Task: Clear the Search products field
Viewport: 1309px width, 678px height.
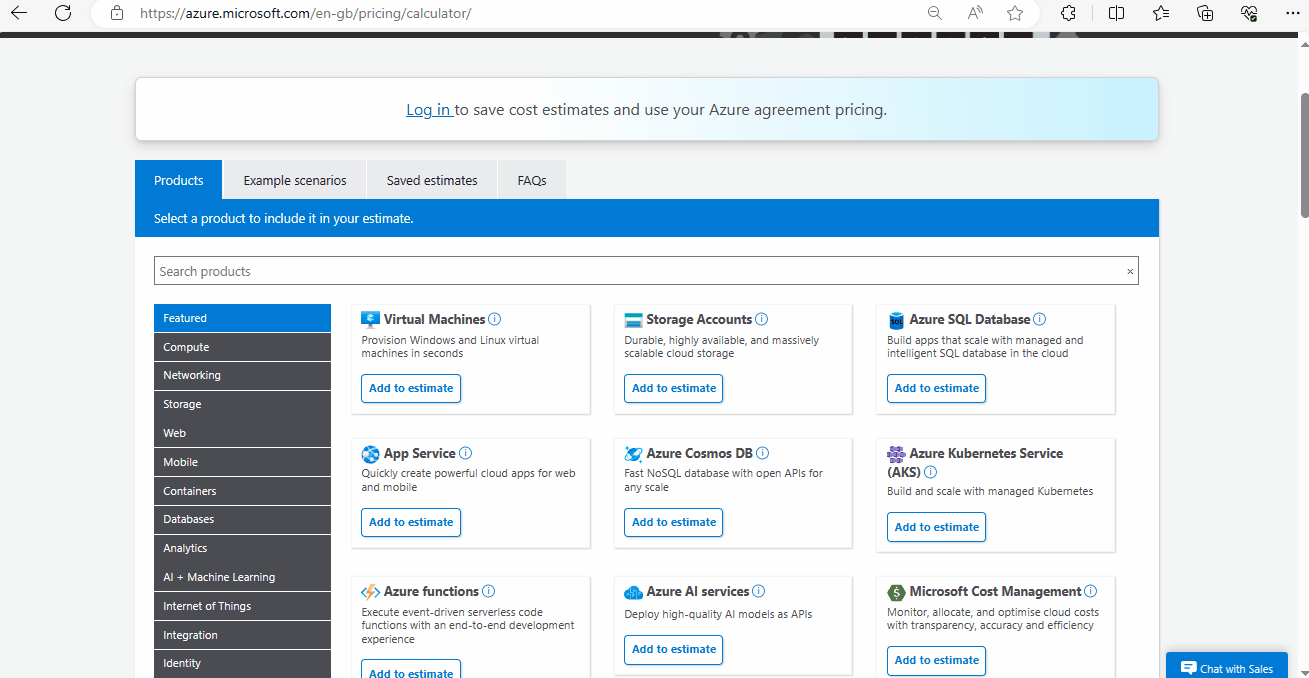Action: tap(1130, 272)
